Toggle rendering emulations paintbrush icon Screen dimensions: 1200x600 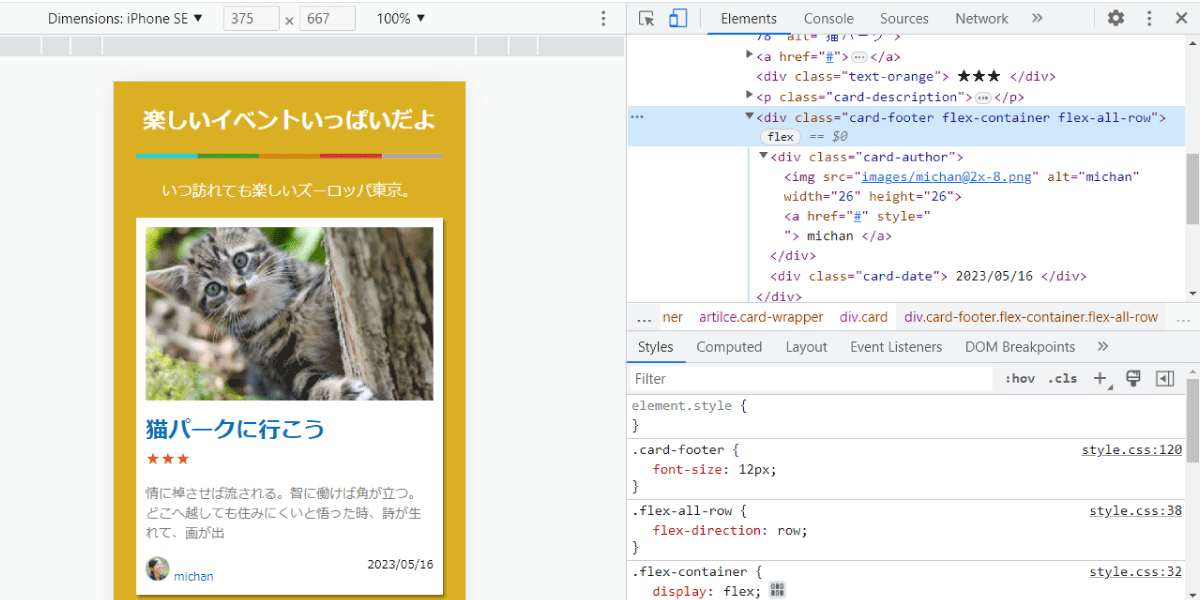click(1133, 379)
